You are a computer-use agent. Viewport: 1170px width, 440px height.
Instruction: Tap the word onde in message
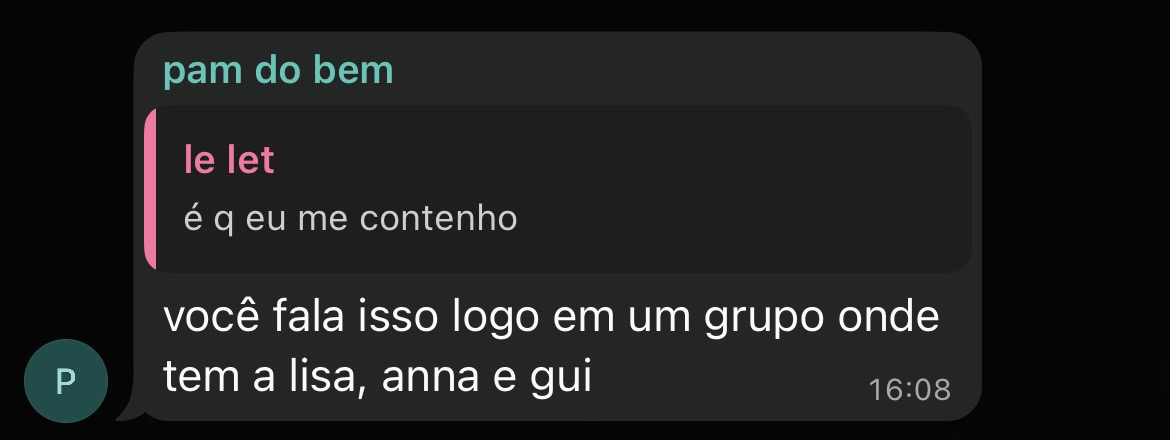pyautogui.click(x=888, y=316)
